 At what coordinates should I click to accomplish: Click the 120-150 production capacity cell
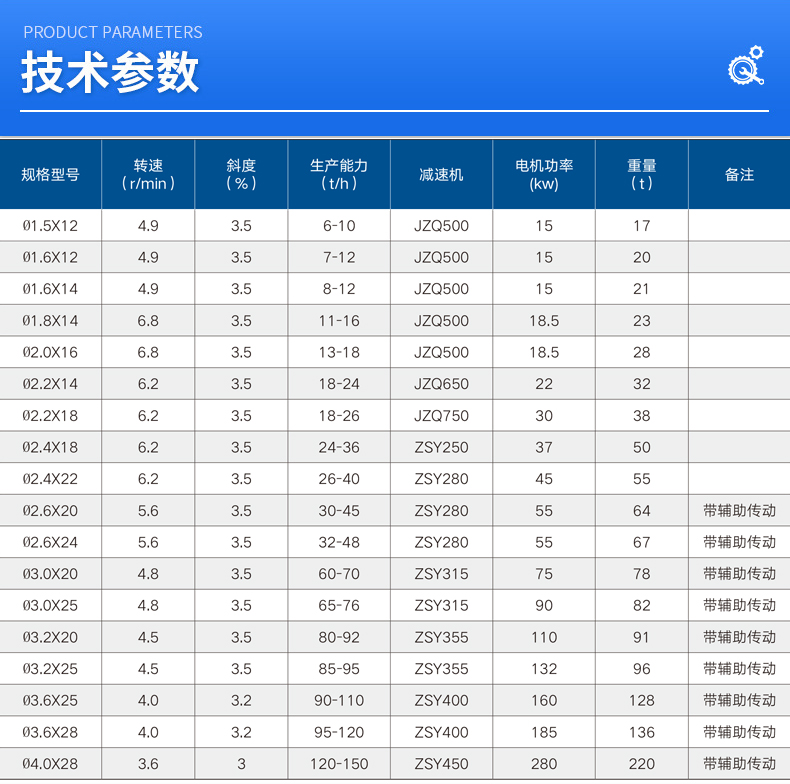[x=339, y=764]
